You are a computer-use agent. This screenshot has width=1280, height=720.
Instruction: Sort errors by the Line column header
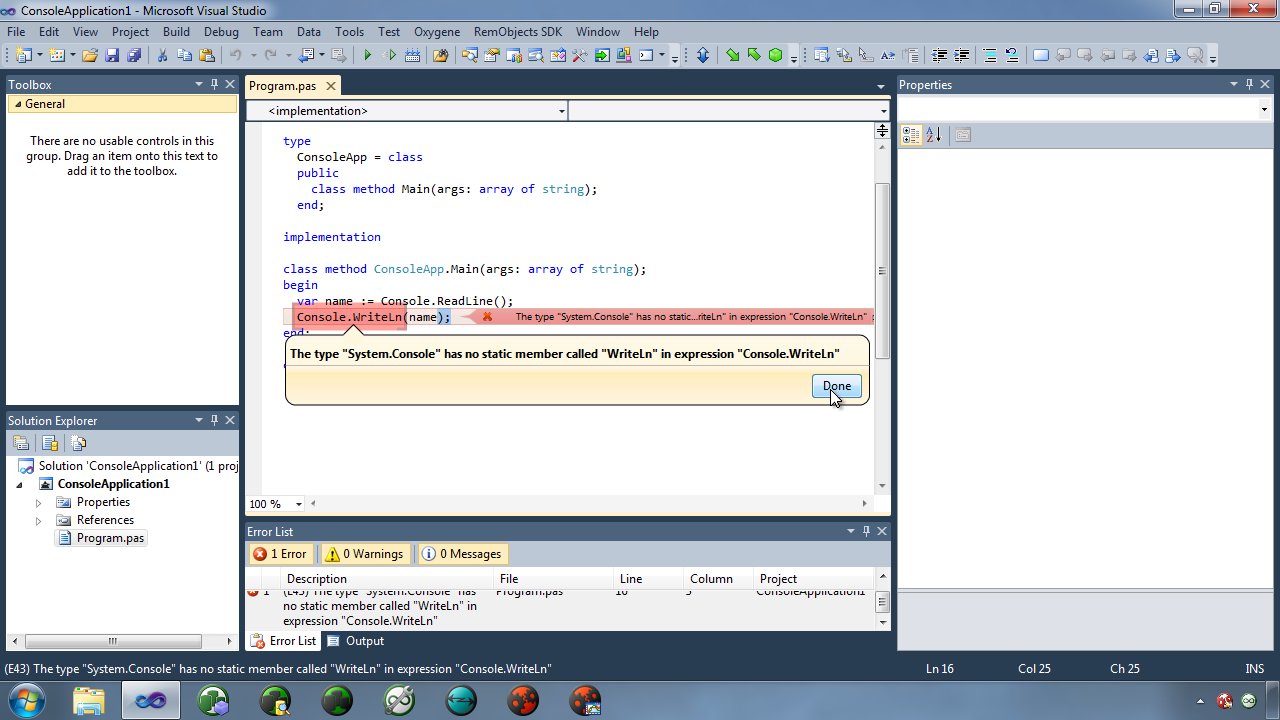click(x=648, y=579)
